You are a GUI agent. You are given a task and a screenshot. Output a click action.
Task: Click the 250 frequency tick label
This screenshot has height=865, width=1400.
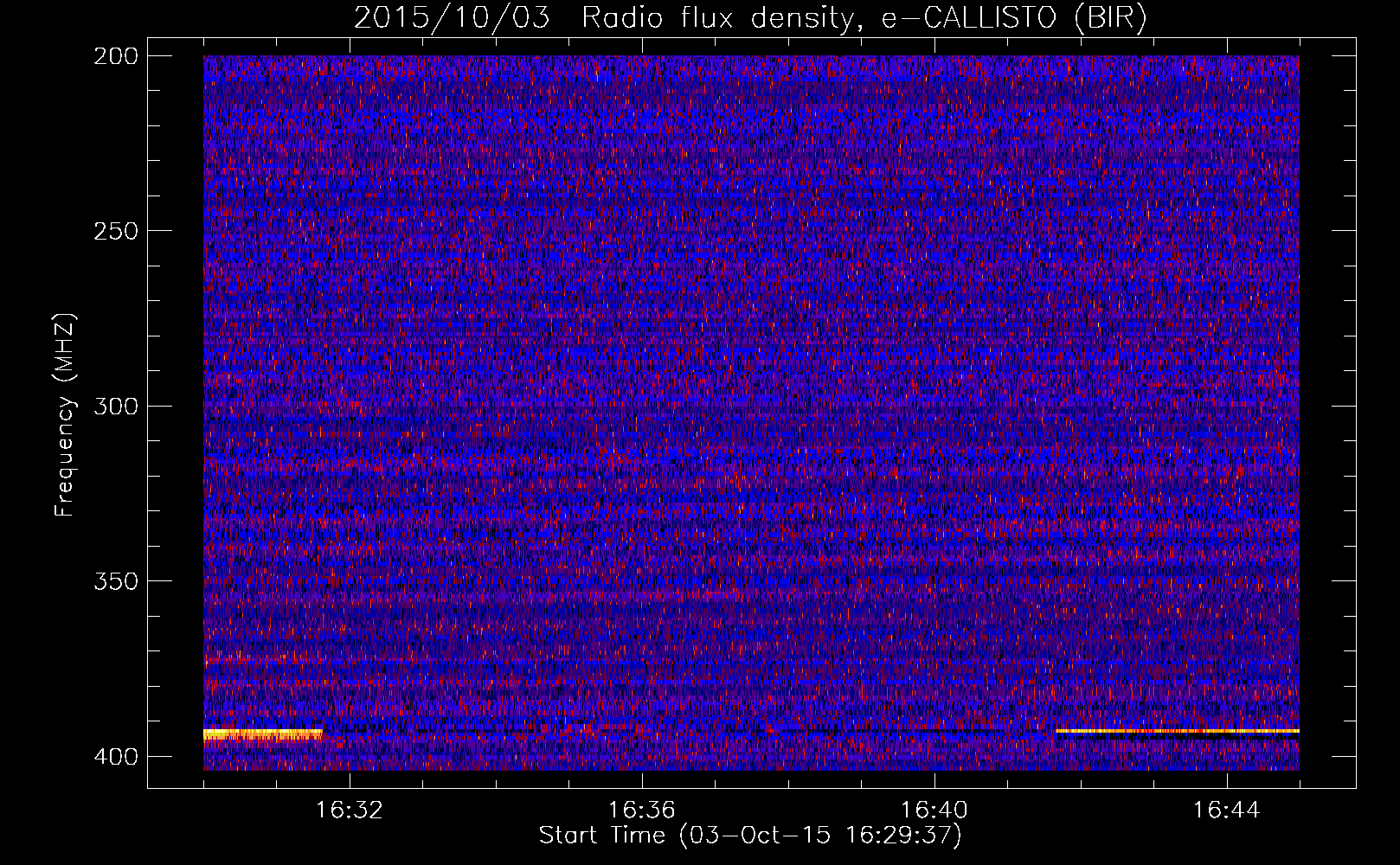115,231
